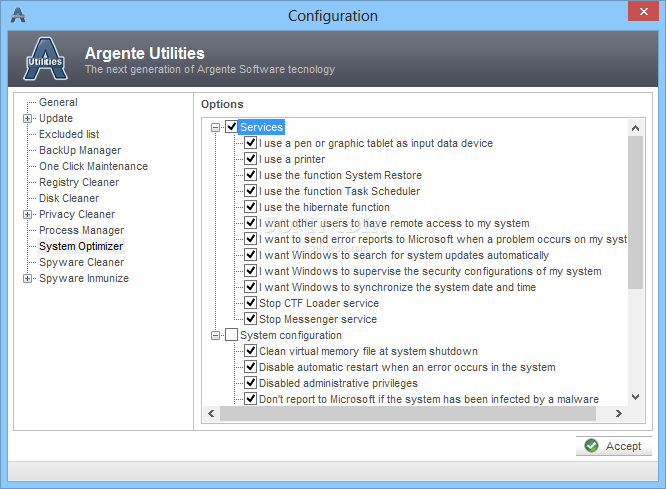
Task: Select Update in the sidebar tree
Action: point(56,118)
